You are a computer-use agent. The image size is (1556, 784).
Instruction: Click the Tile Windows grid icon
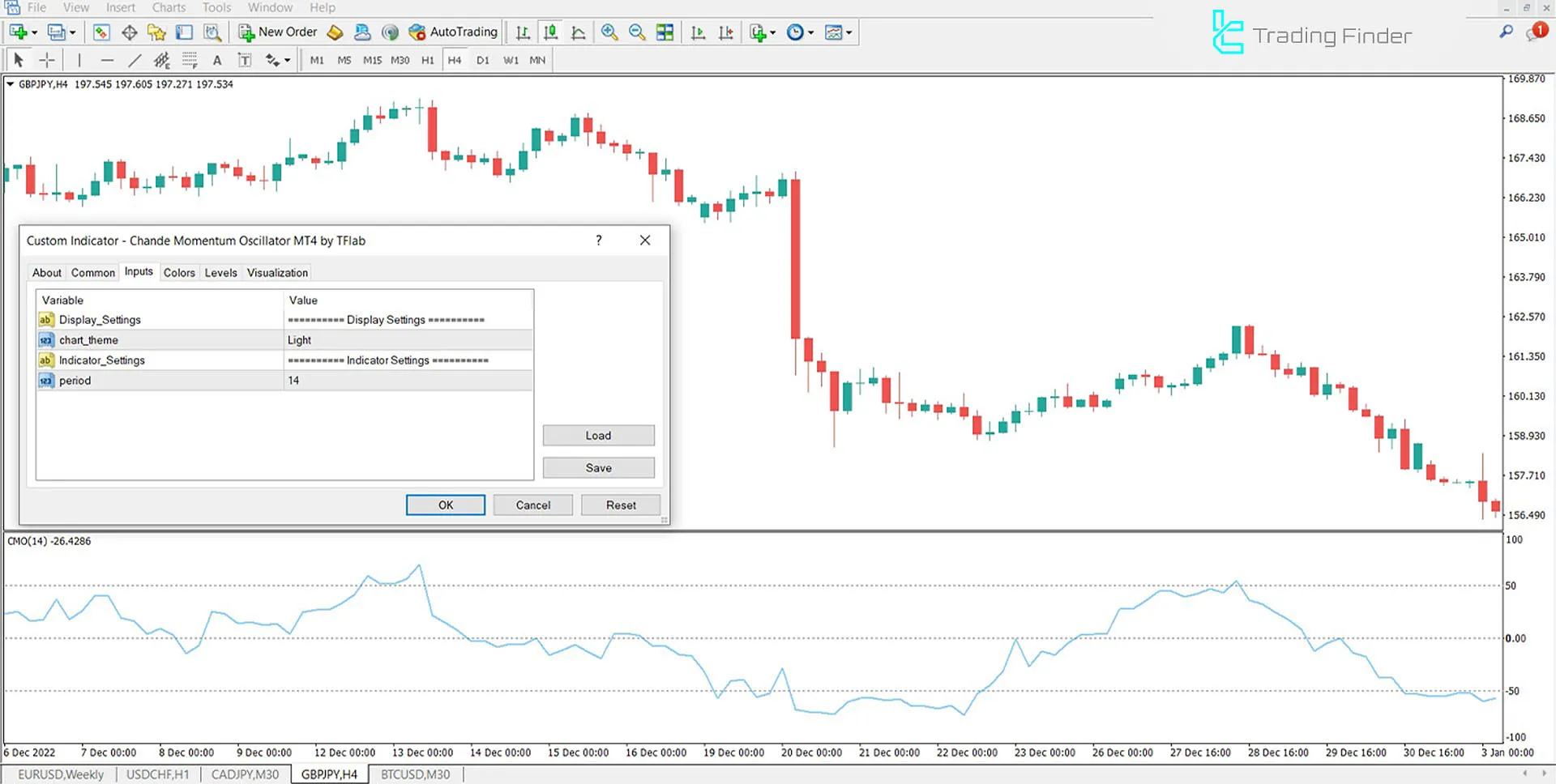[x=665, y=32]
